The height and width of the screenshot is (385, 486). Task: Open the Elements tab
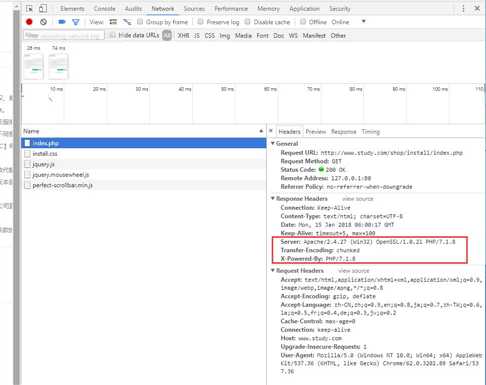(x=72, y=9)
